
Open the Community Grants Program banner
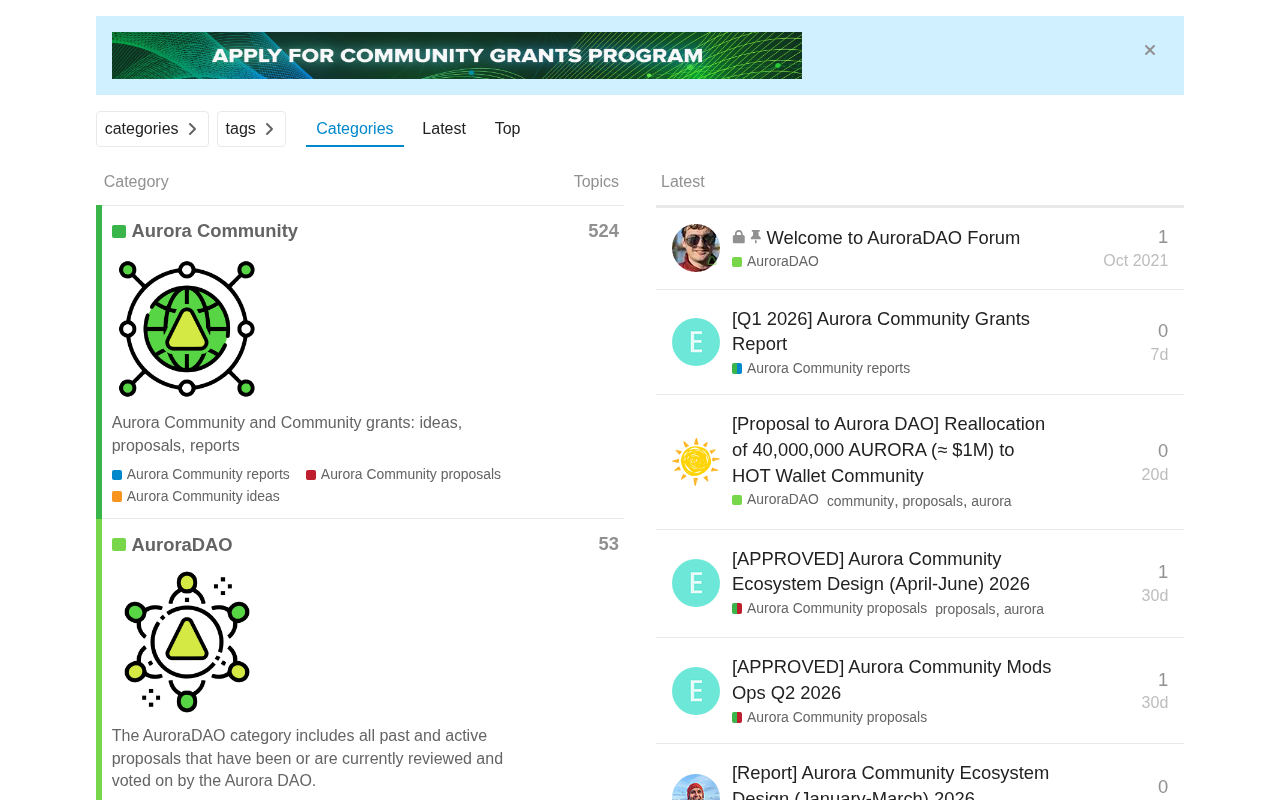click(x=457, y=55)
